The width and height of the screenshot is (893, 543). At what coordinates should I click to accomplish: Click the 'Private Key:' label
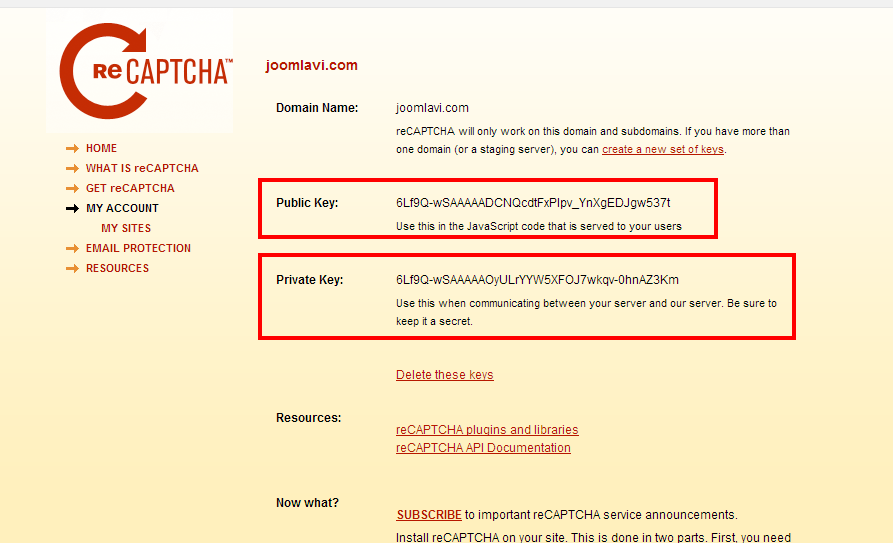click(310, 280)
